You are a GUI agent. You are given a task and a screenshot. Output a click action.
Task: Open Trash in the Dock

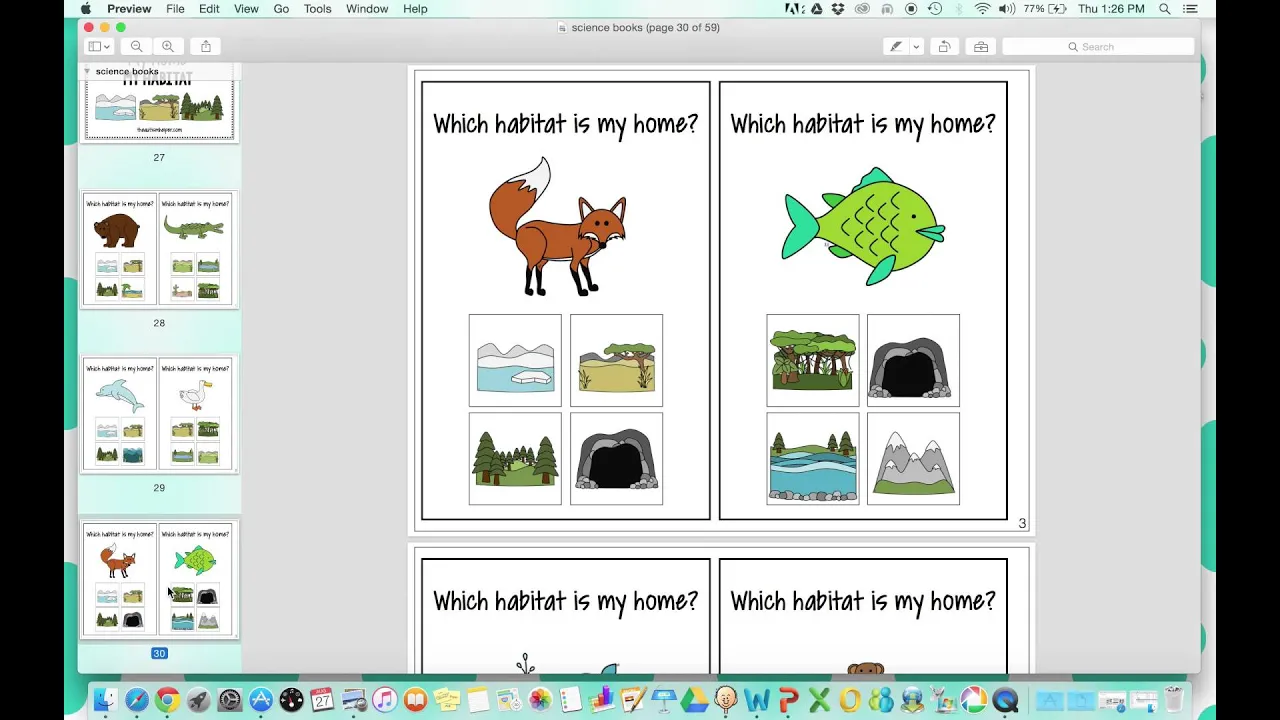[x=1174, y=700]
